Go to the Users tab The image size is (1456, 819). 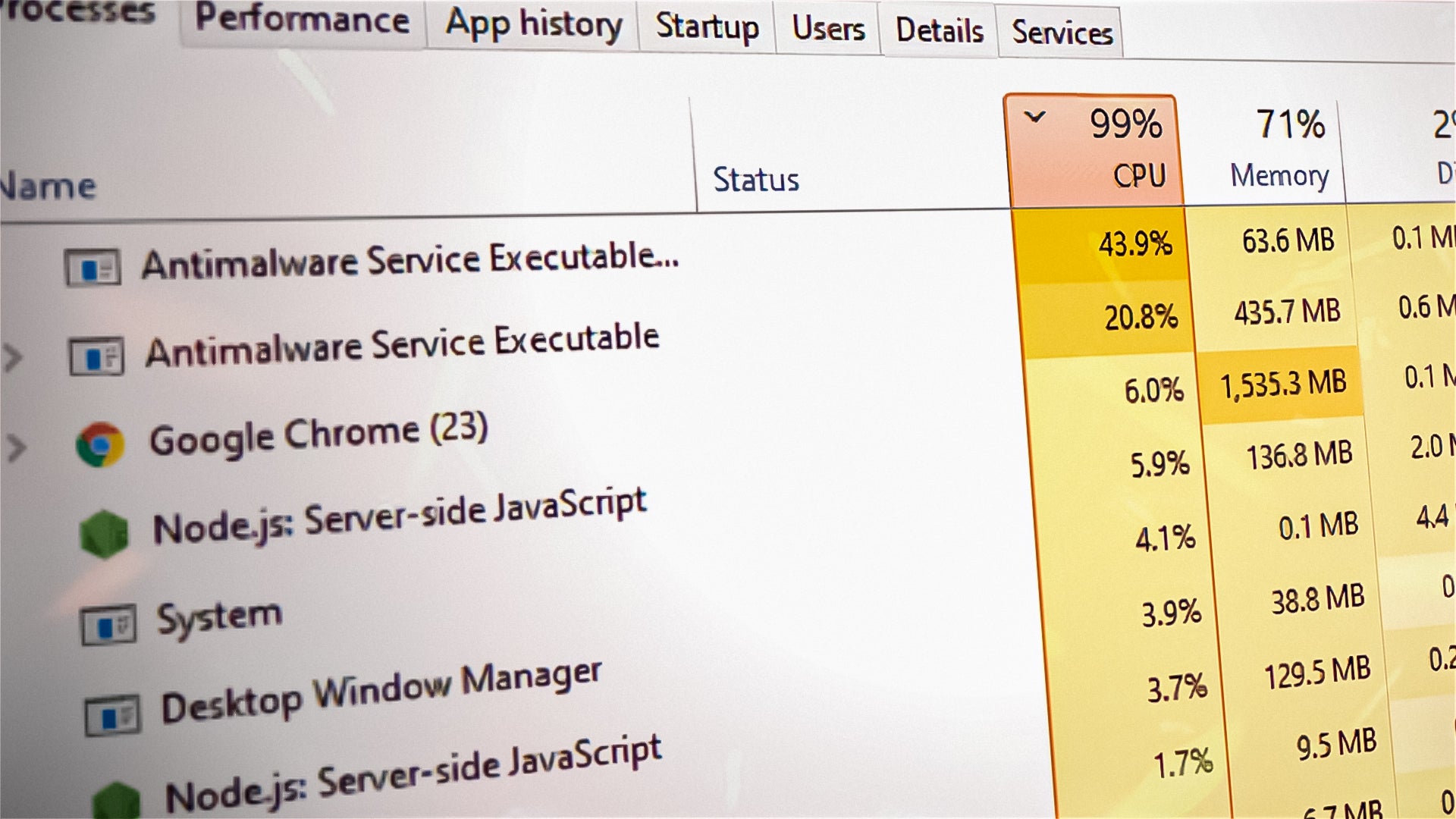(x=828, y=30)
